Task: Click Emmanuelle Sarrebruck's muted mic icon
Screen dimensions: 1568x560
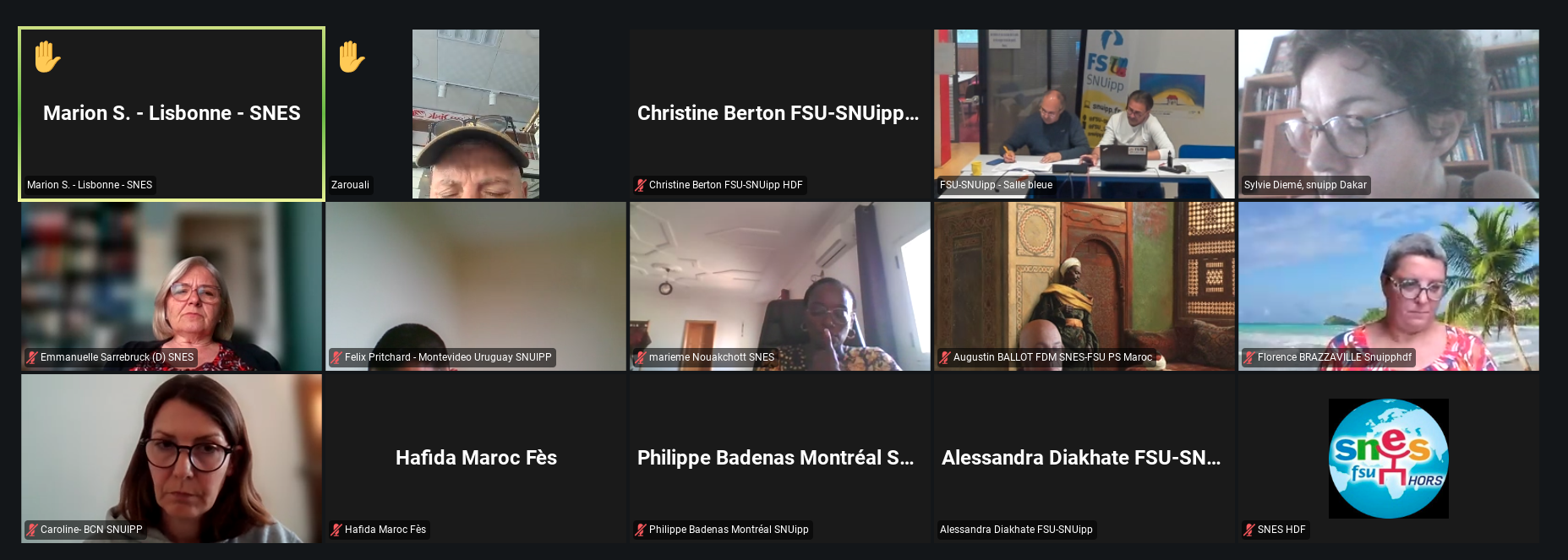Action: pos(32,357)
